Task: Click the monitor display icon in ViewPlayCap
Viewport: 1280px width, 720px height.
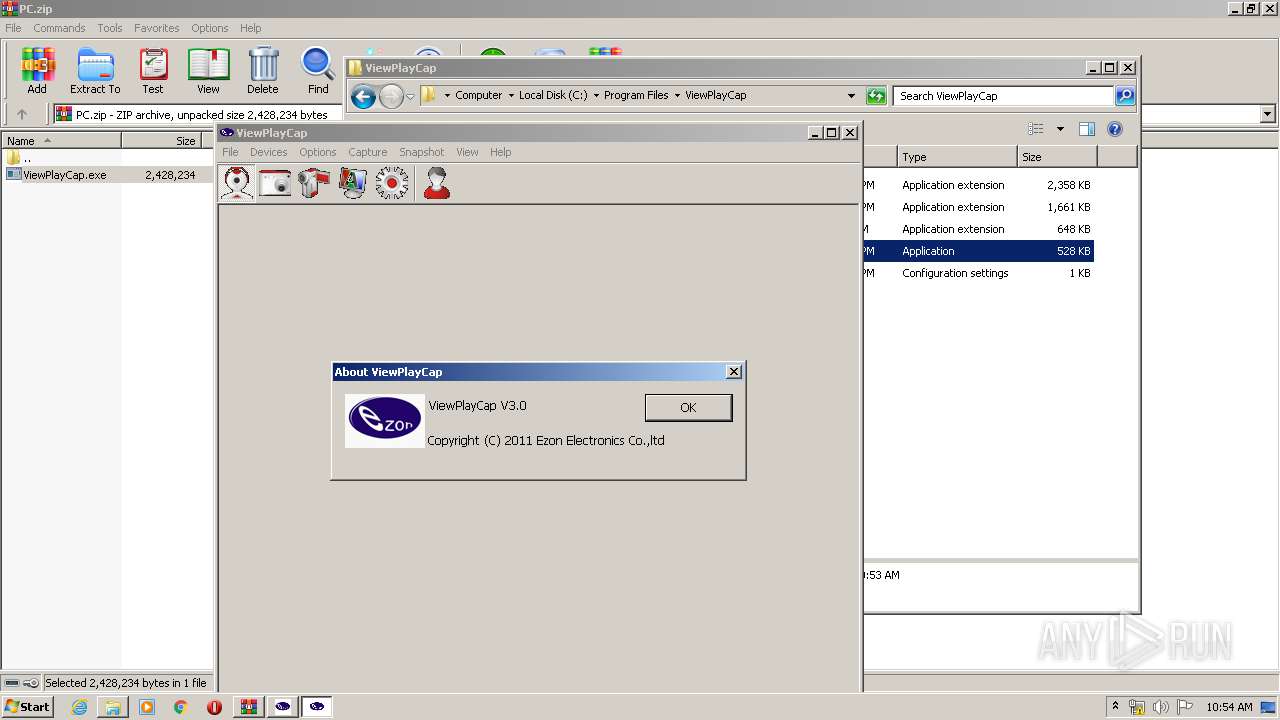Action: point(353,183)
